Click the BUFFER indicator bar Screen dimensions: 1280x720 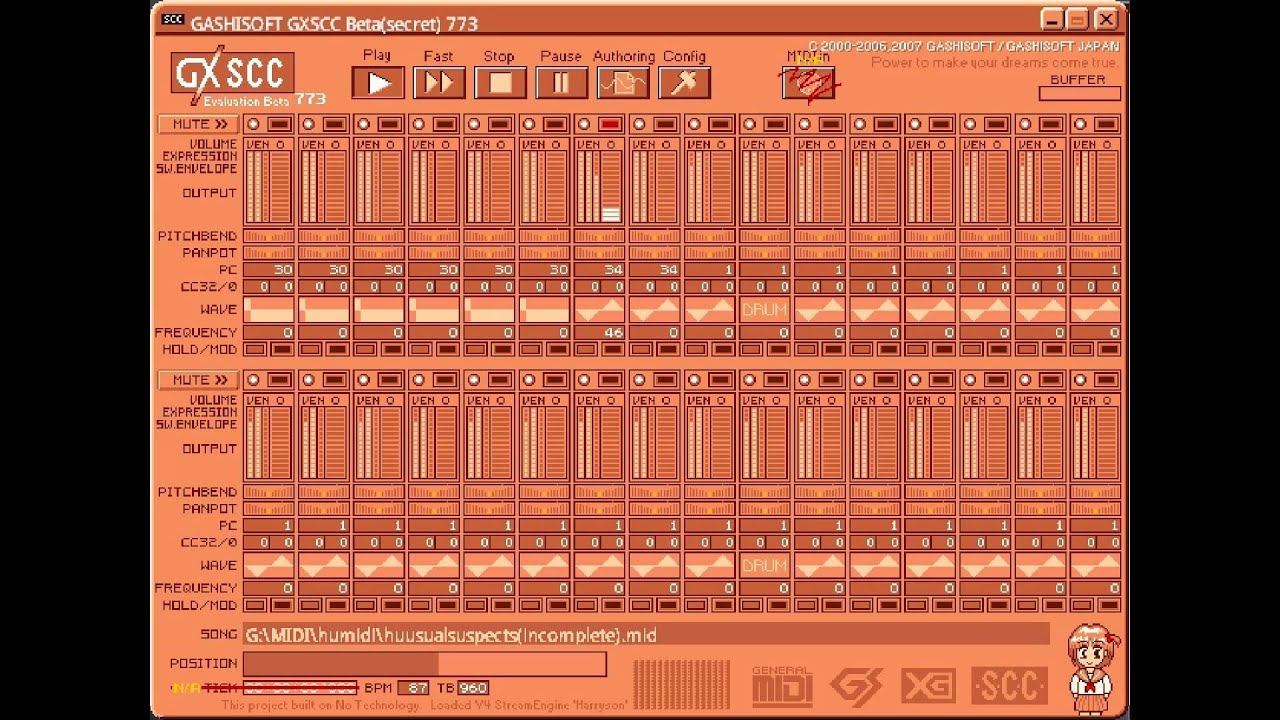coord(1079,94)
